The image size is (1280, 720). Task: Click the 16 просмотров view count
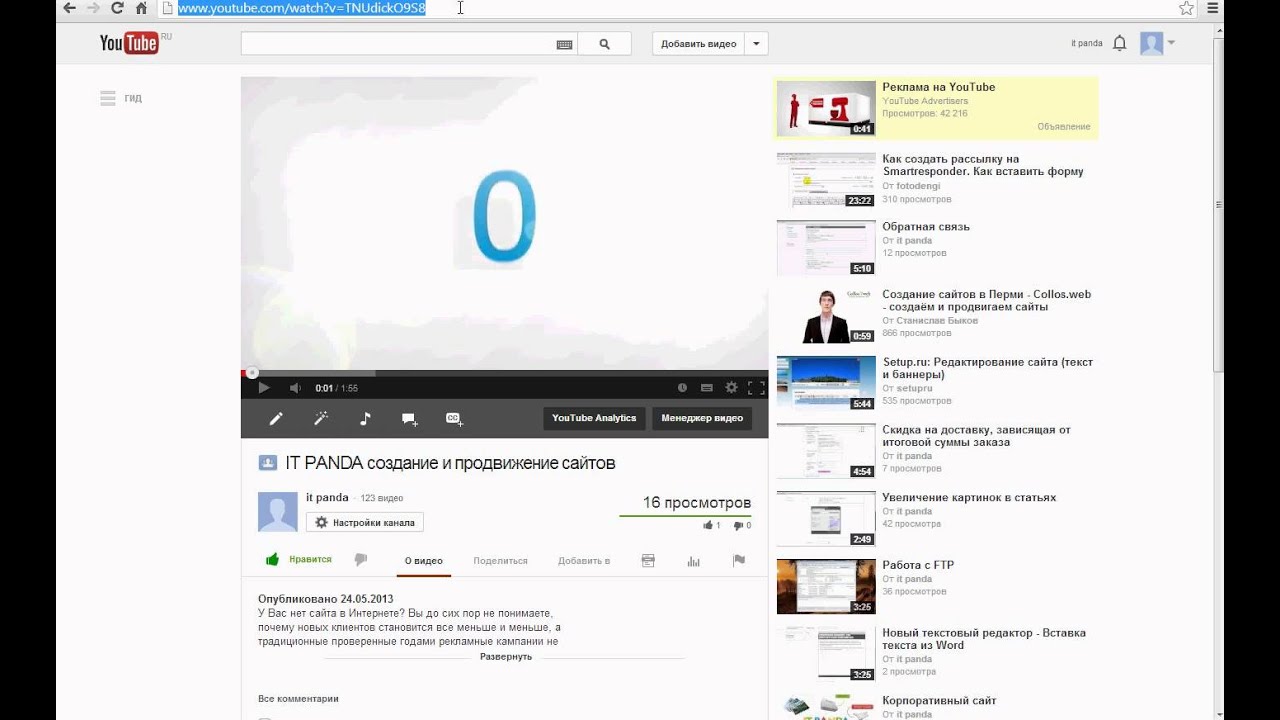coord(696,503)
